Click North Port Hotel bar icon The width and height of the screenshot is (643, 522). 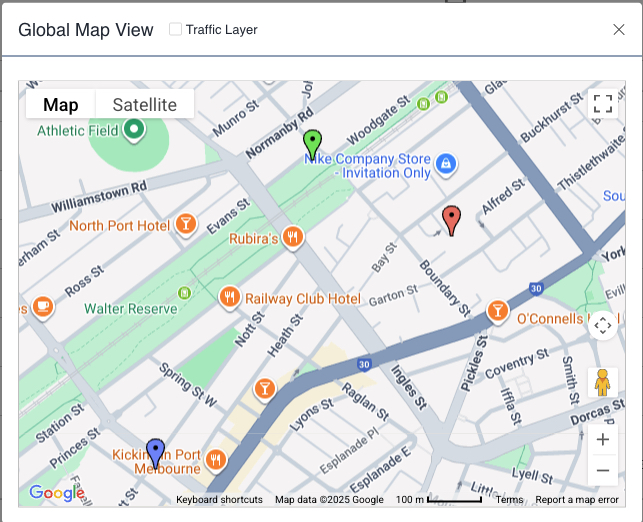coord(186,225)
